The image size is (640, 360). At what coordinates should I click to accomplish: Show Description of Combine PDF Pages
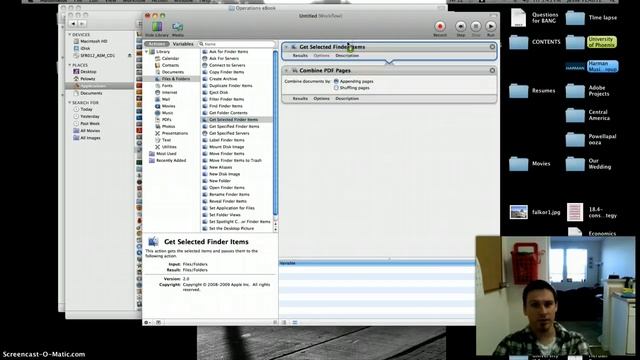click(x=347, y=98)
